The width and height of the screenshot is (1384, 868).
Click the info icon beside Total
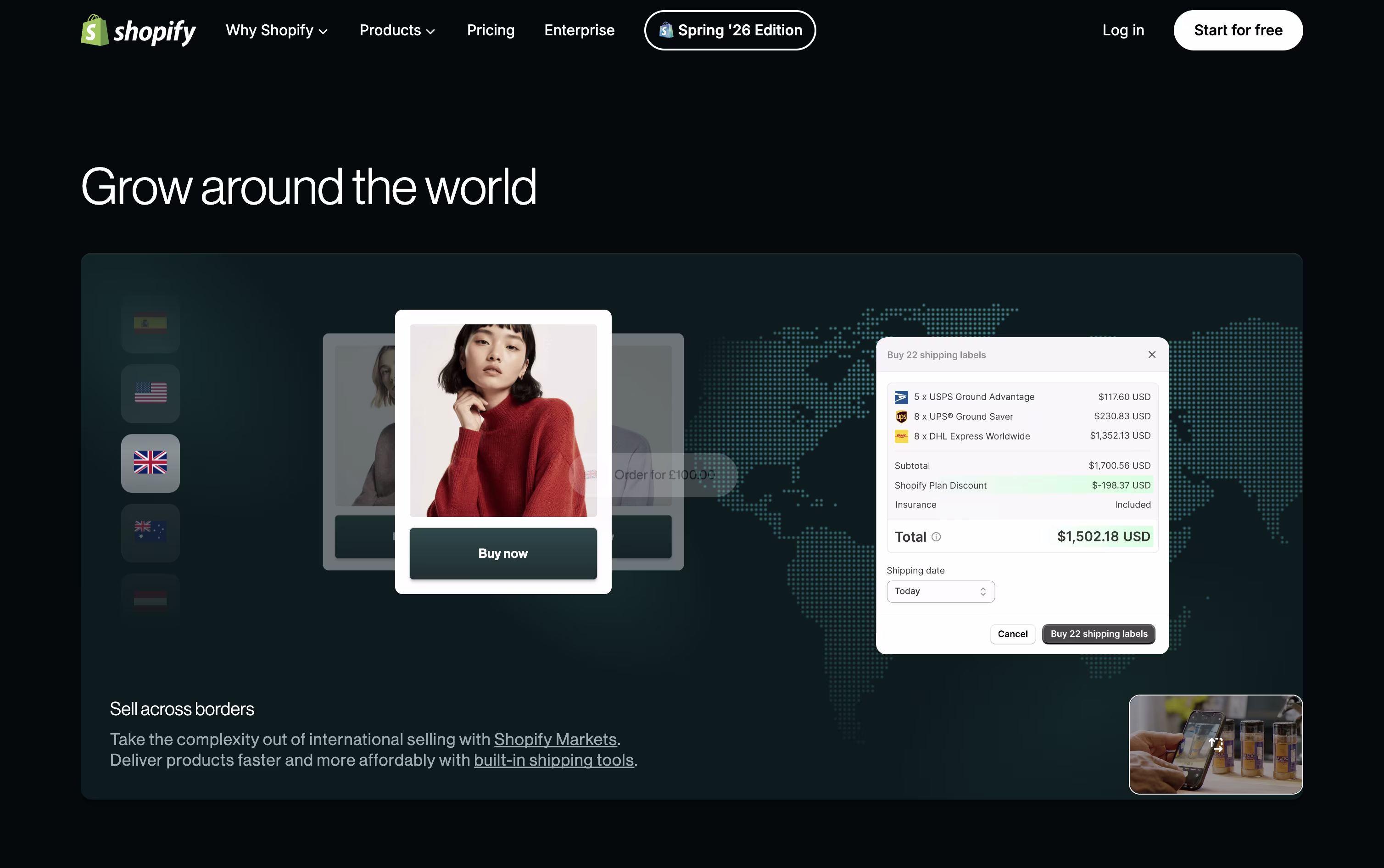(936, 537)
